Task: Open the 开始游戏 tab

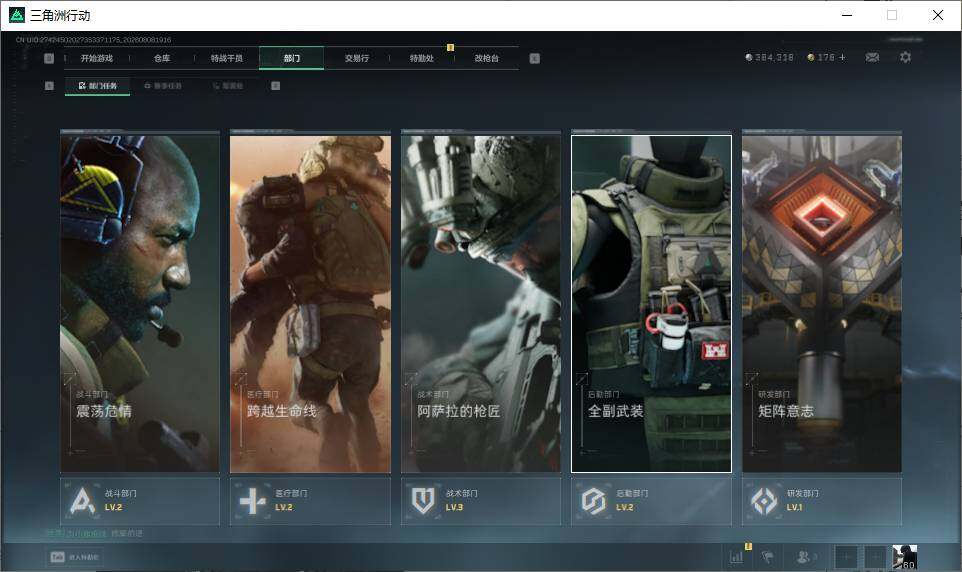Action: [97, 58]
